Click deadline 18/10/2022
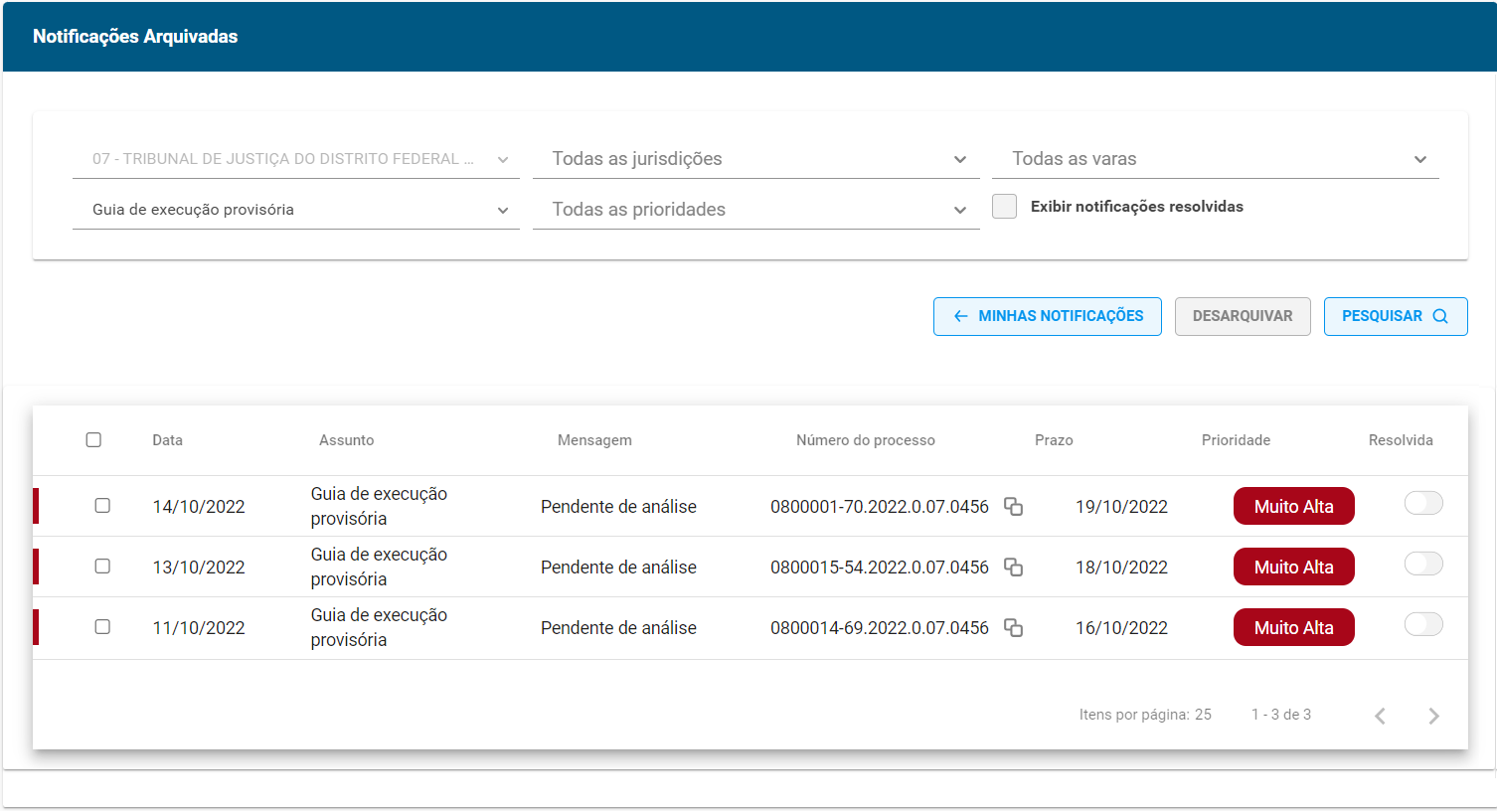This screenshot has width=1497, height=812. point(1121,568)
